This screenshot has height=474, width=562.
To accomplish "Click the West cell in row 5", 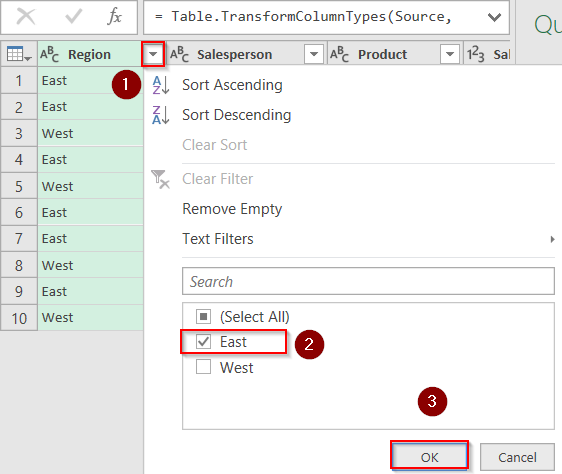I will pos(90,186).
